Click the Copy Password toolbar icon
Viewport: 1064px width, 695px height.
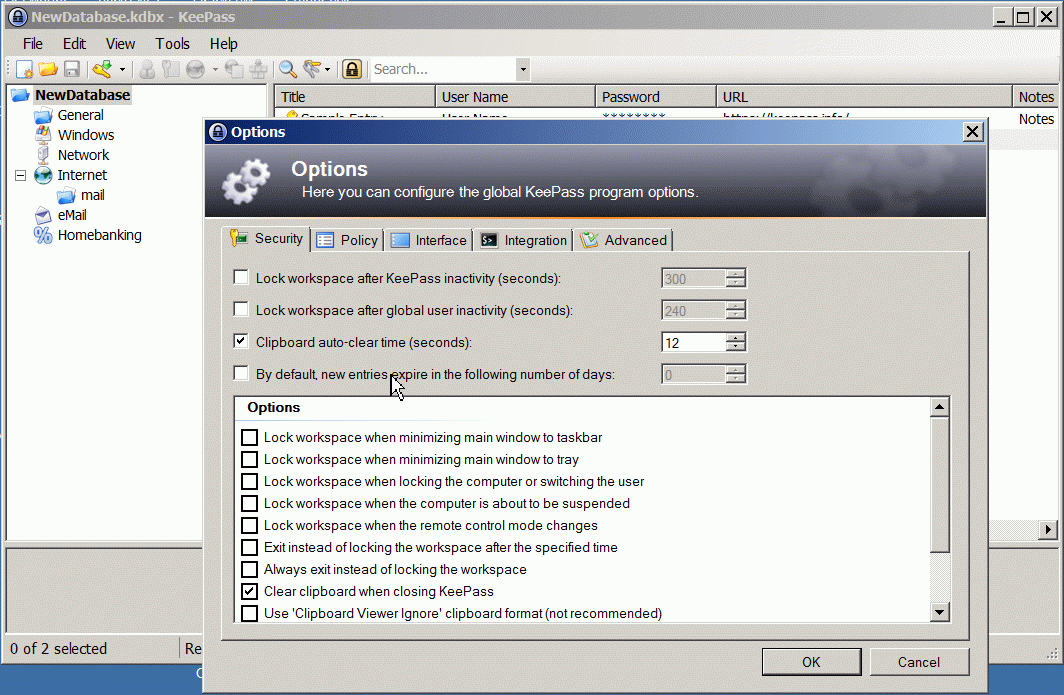[170, 69]
